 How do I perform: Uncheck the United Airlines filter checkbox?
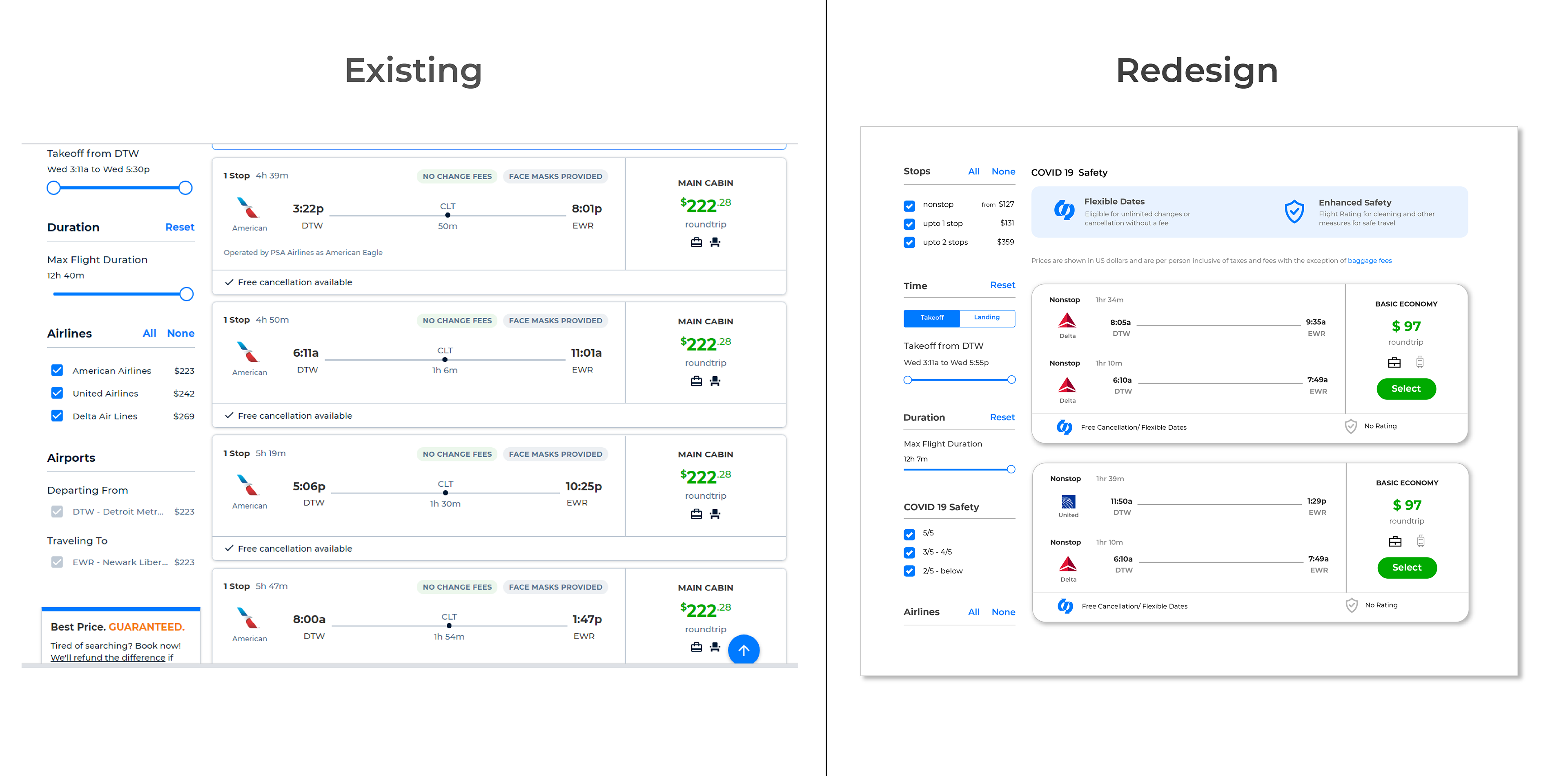57,393
